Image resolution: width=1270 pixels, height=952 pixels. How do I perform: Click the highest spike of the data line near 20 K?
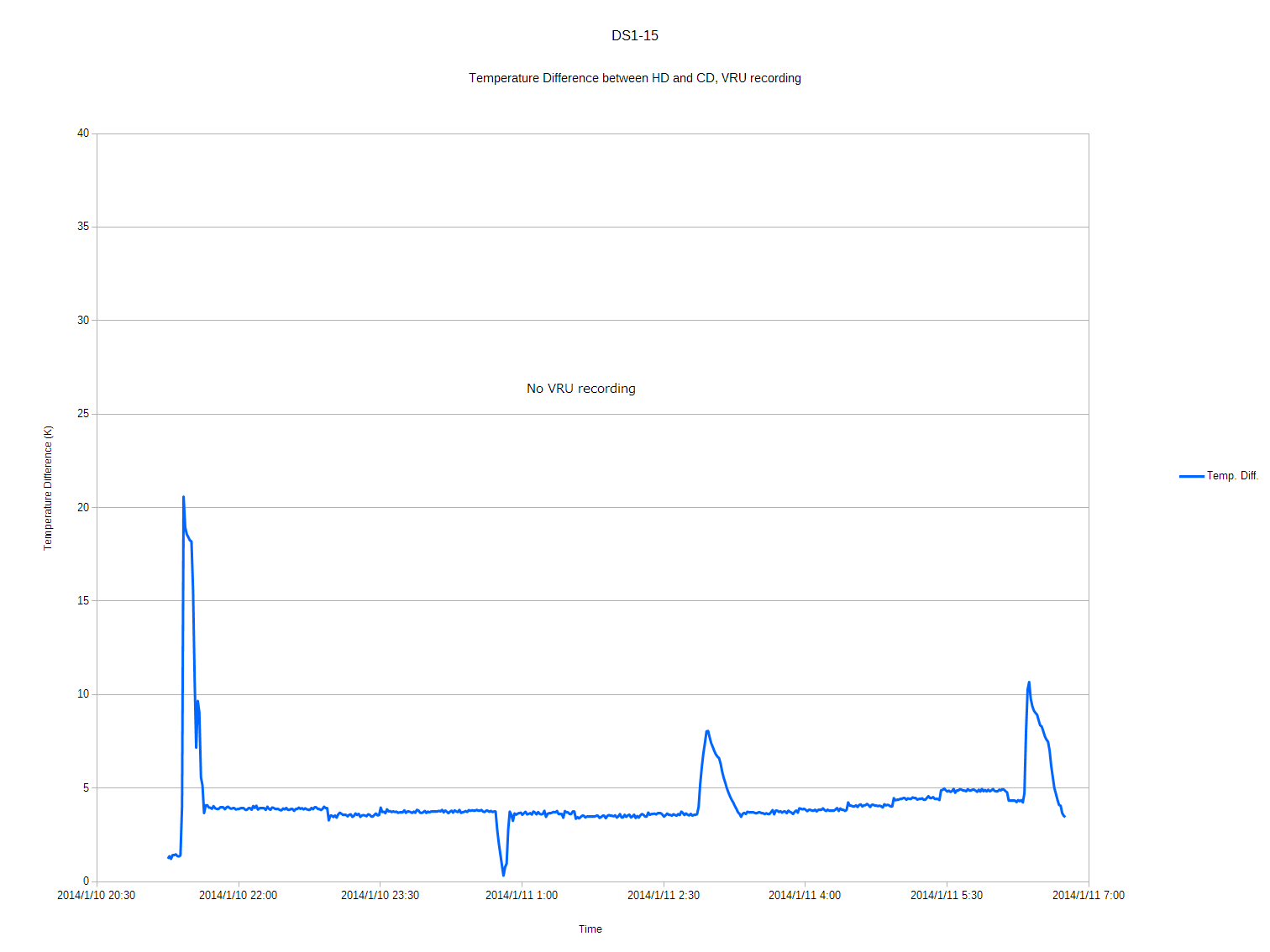183,498
